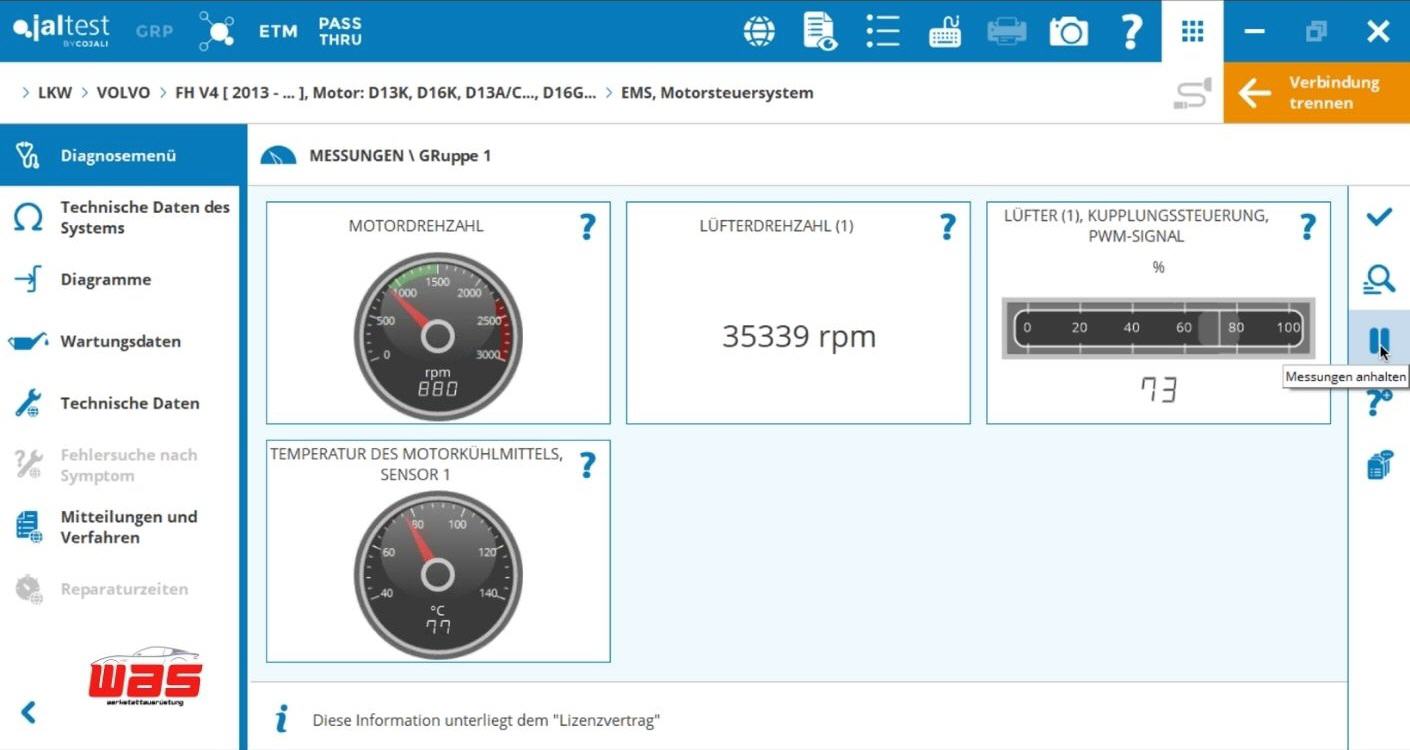
Task: Click the globe language icon in header
Action: click(x=759, y=31)
